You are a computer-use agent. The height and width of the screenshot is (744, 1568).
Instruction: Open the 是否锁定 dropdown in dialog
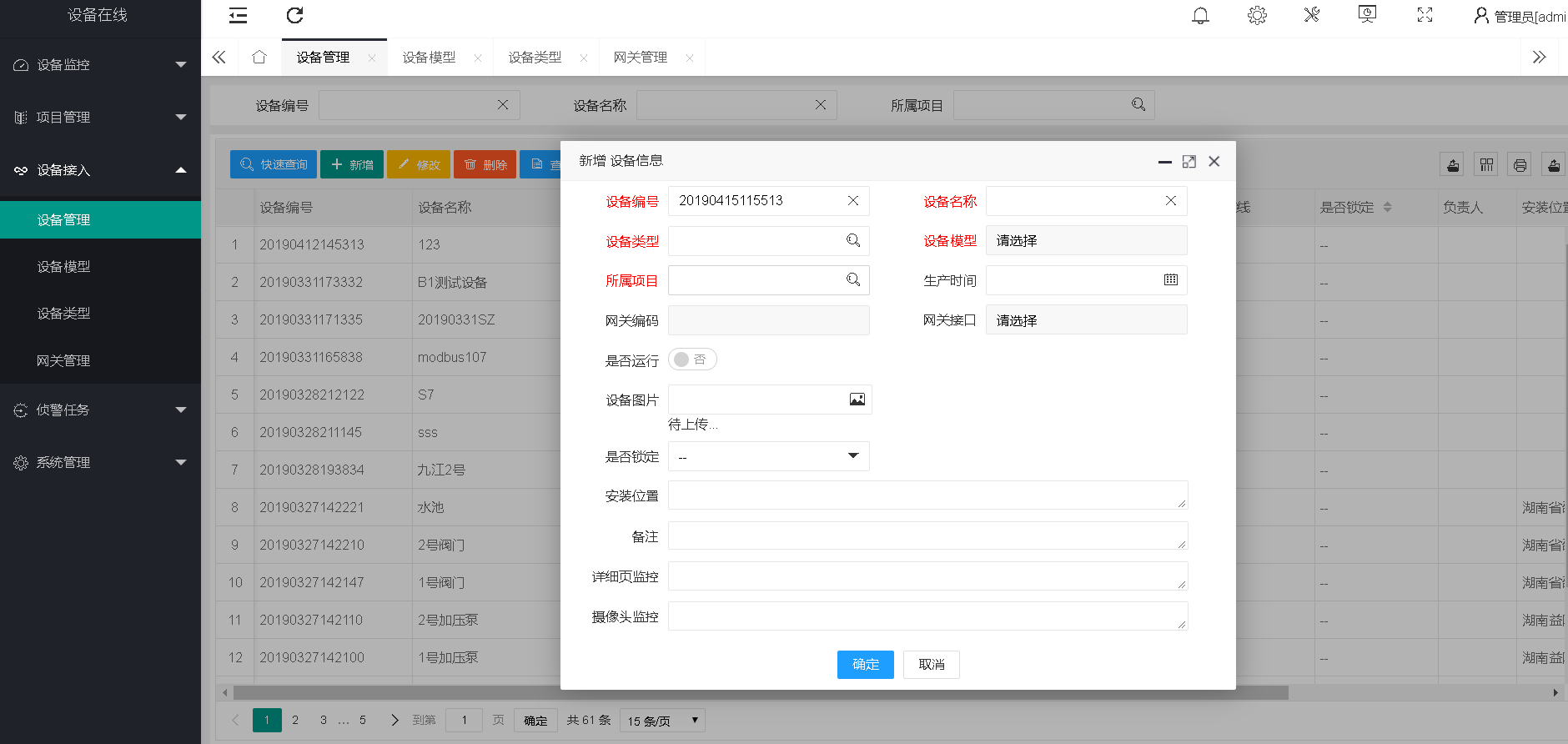769,456
